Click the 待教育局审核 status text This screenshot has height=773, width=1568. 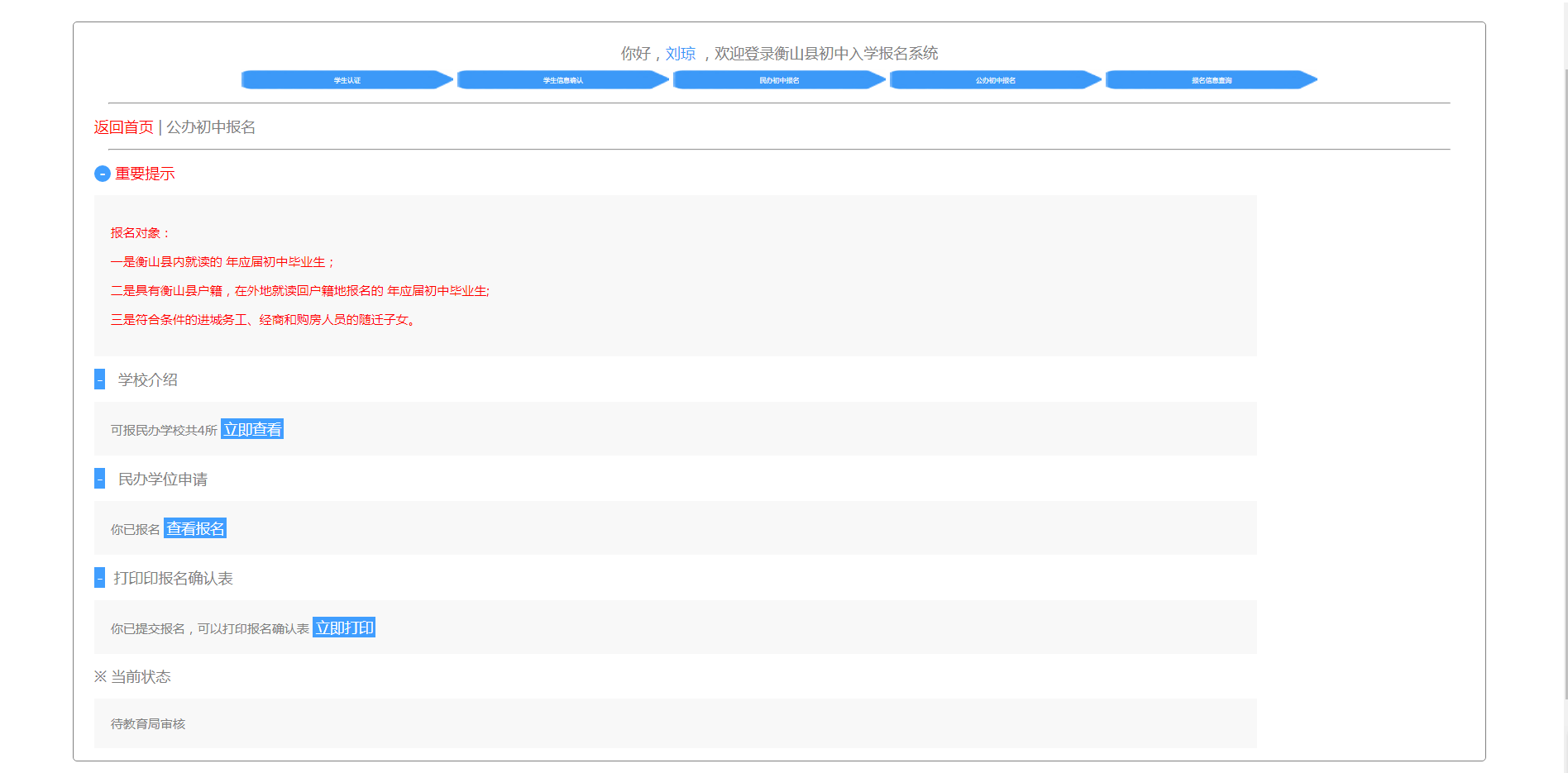[x=148, y=723]
